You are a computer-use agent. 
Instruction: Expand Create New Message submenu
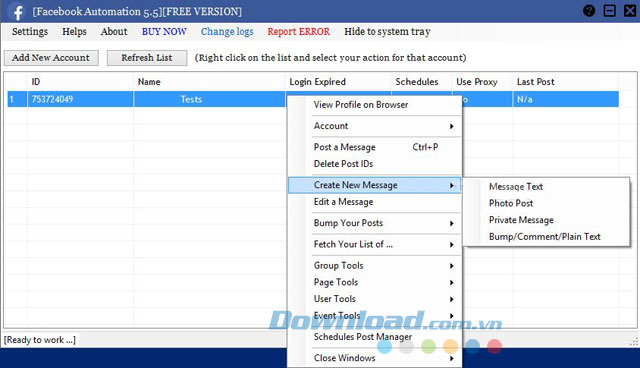tap(375, 185)
